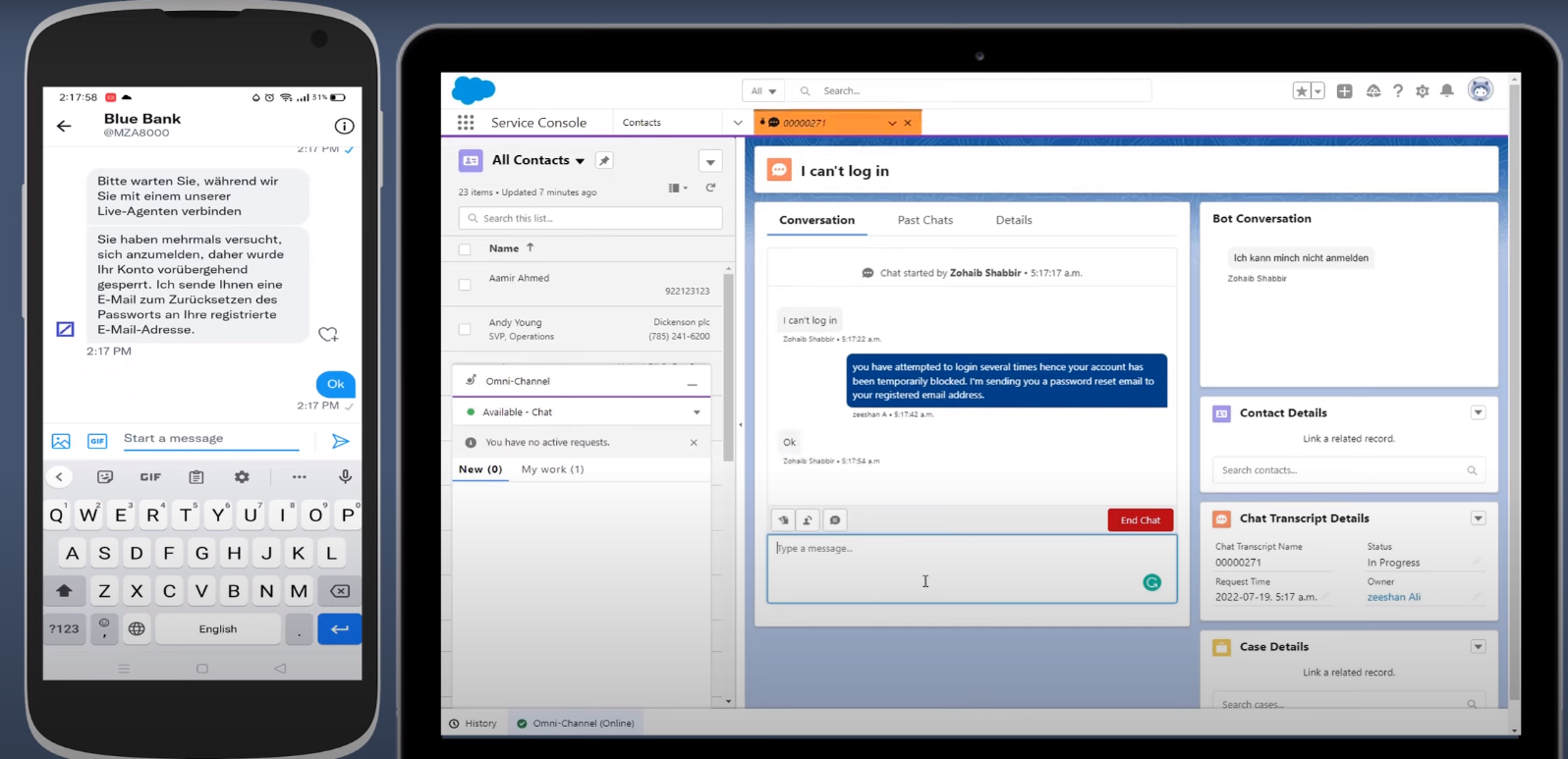Click the notifications bell icon
The image size is (1568, 759).
point(1447,91)
